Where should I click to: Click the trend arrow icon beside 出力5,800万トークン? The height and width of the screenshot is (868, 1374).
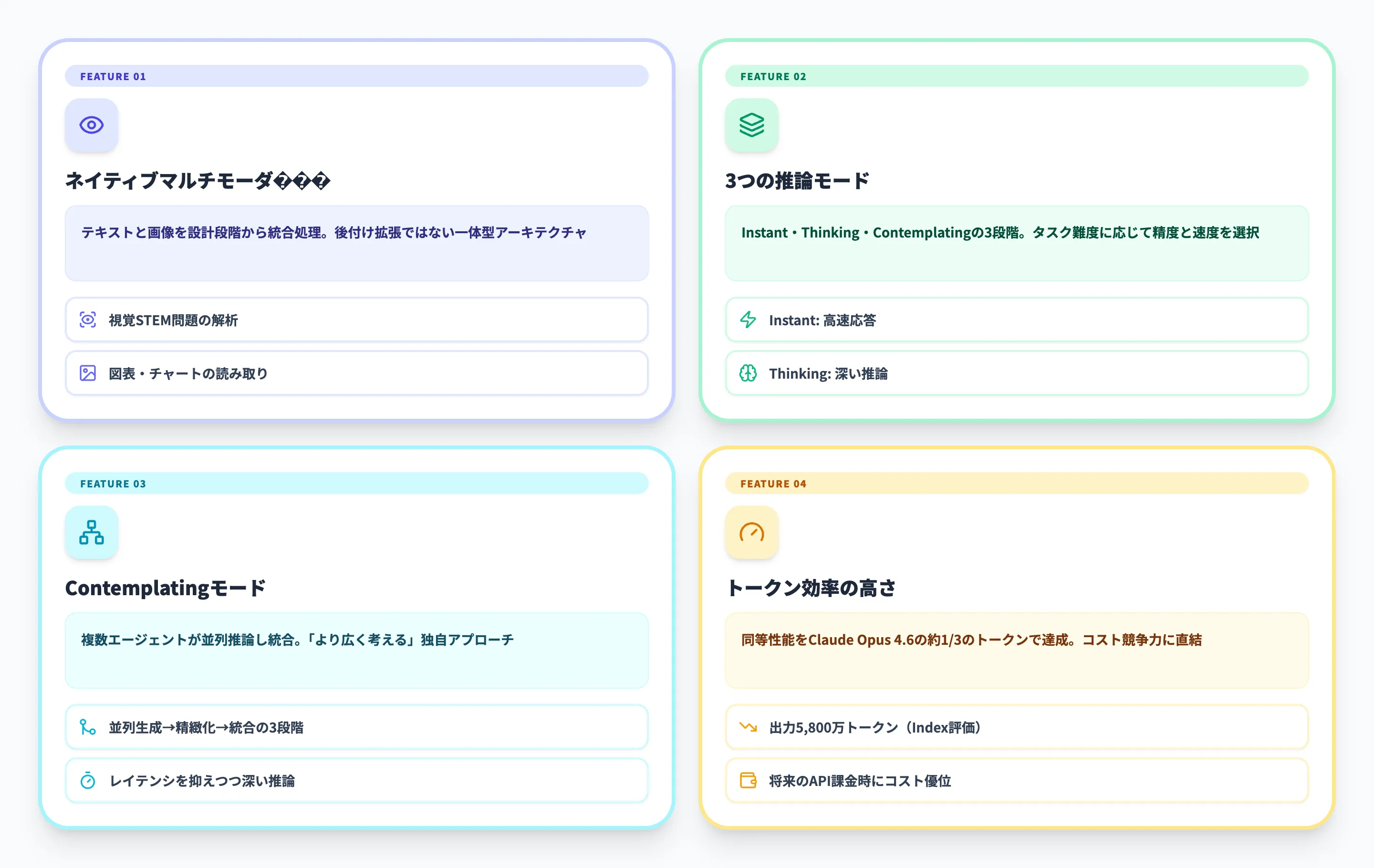tap(748, 728)
